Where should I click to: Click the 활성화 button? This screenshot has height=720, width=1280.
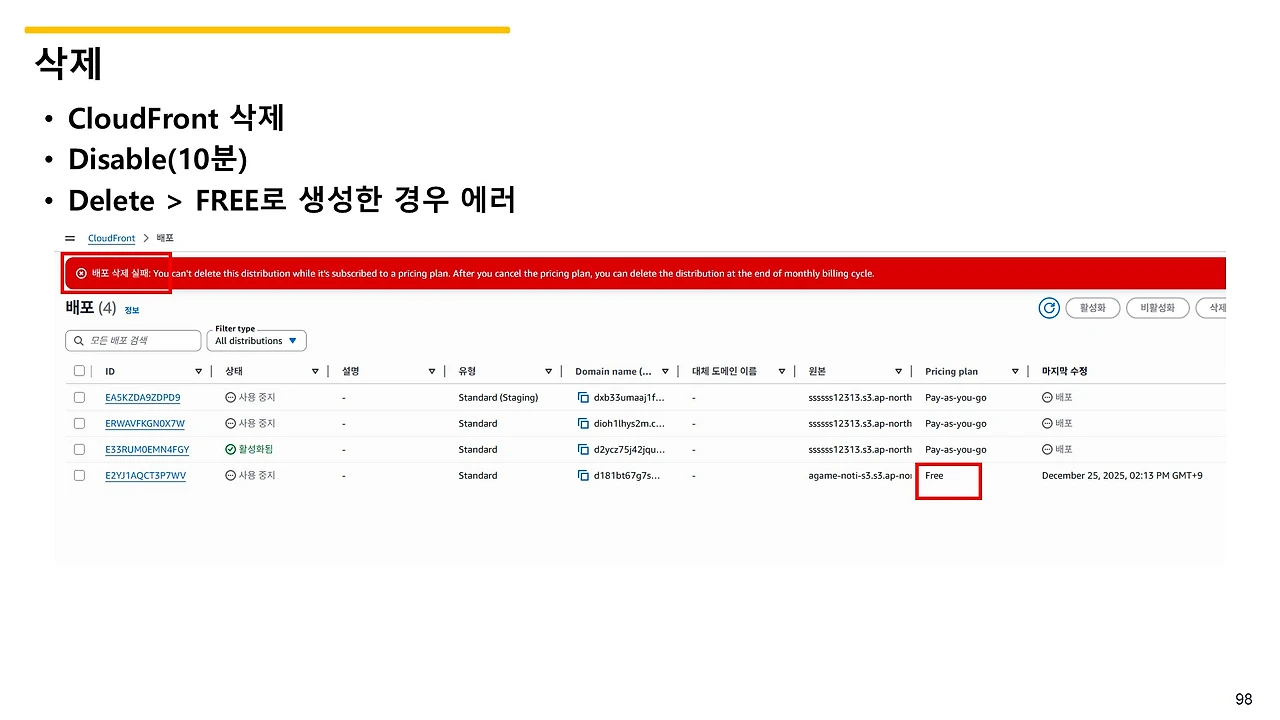point(1092,308)
